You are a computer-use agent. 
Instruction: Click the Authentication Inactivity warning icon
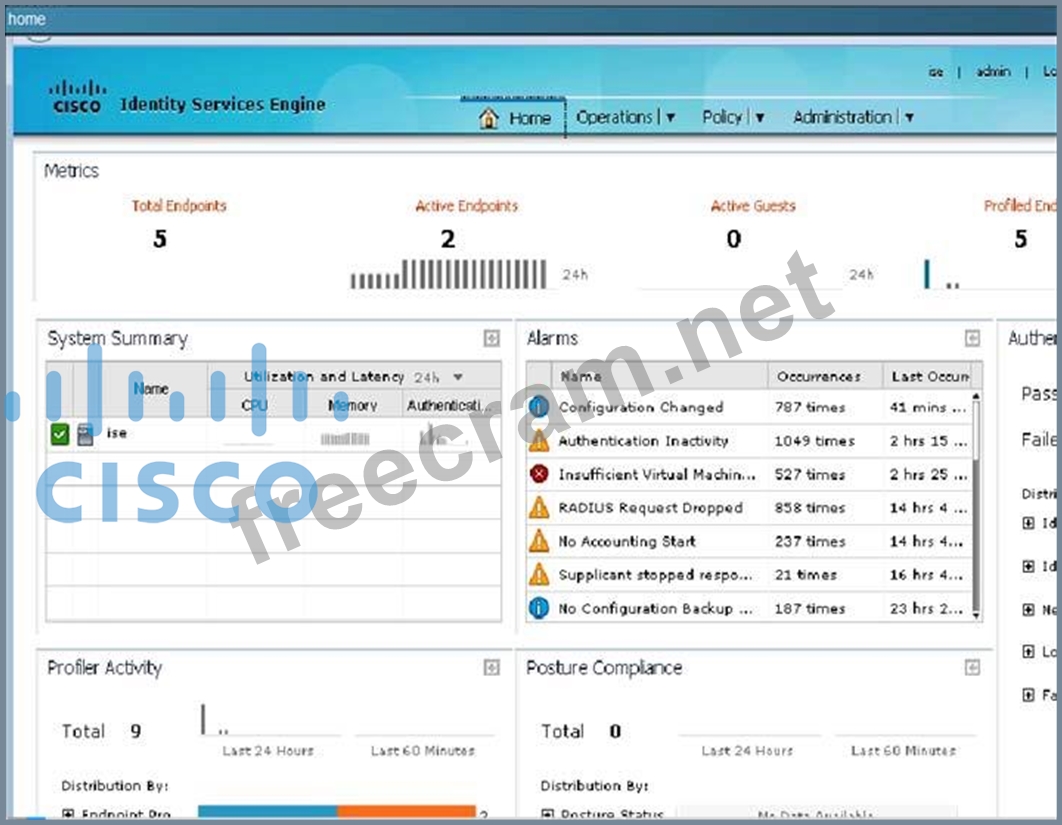539,440
